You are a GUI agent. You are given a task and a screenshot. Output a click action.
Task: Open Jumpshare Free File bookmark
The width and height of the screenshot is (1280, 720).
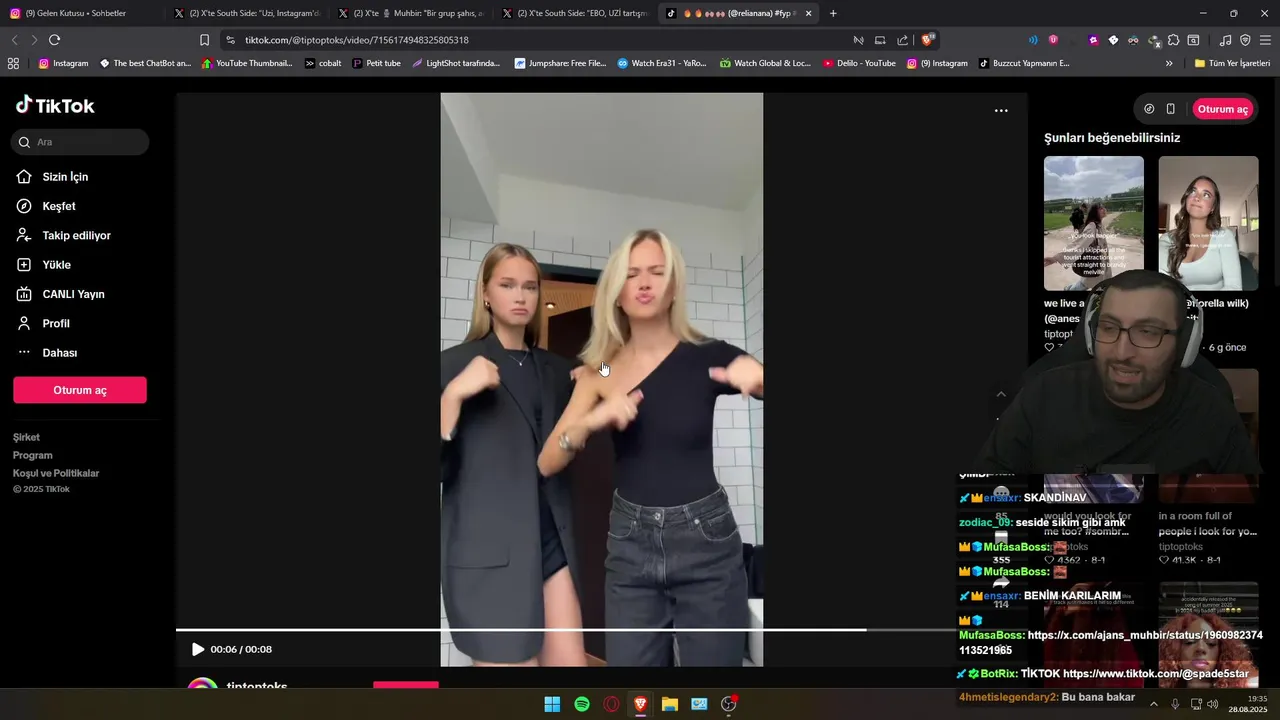tap(560, 63)
